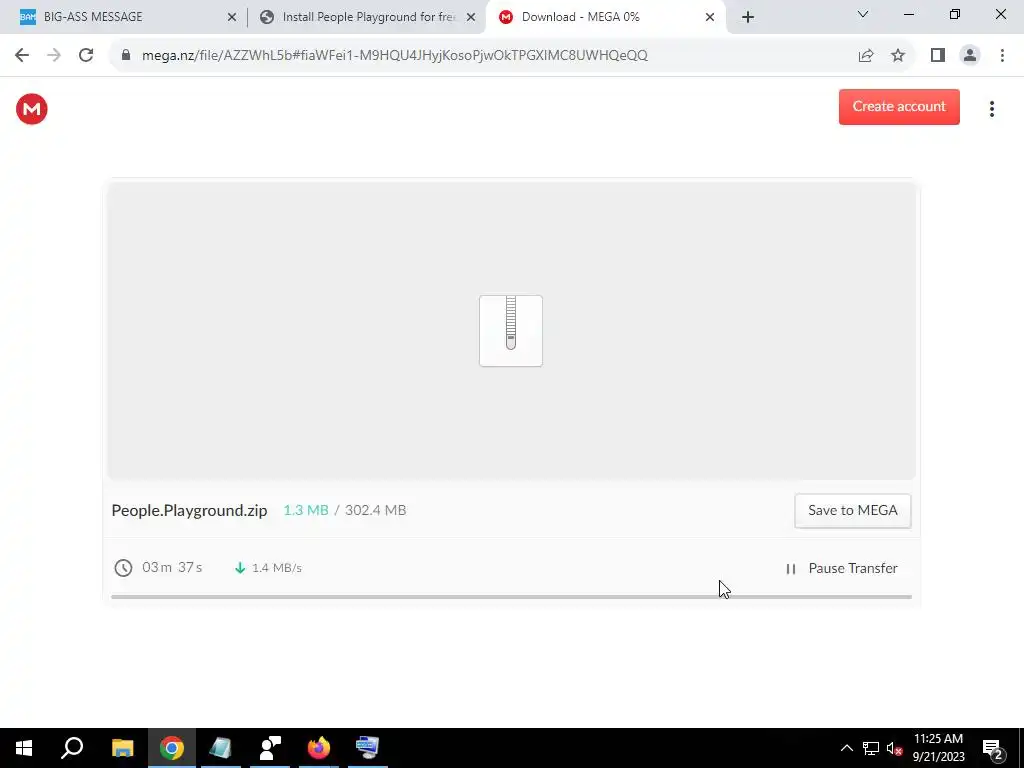Image resolution: width=1024 pixels, height=768 pixels.
Task: Open the person-chat taskbar app
Action: pos(270,748)
